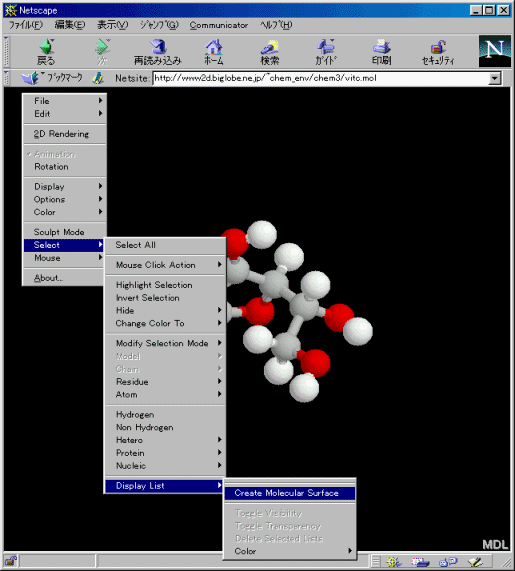Expand the File submenu in Chime menu
Image resolution: width=515 pixels, height=571 pixels.
tap(64, 101)
